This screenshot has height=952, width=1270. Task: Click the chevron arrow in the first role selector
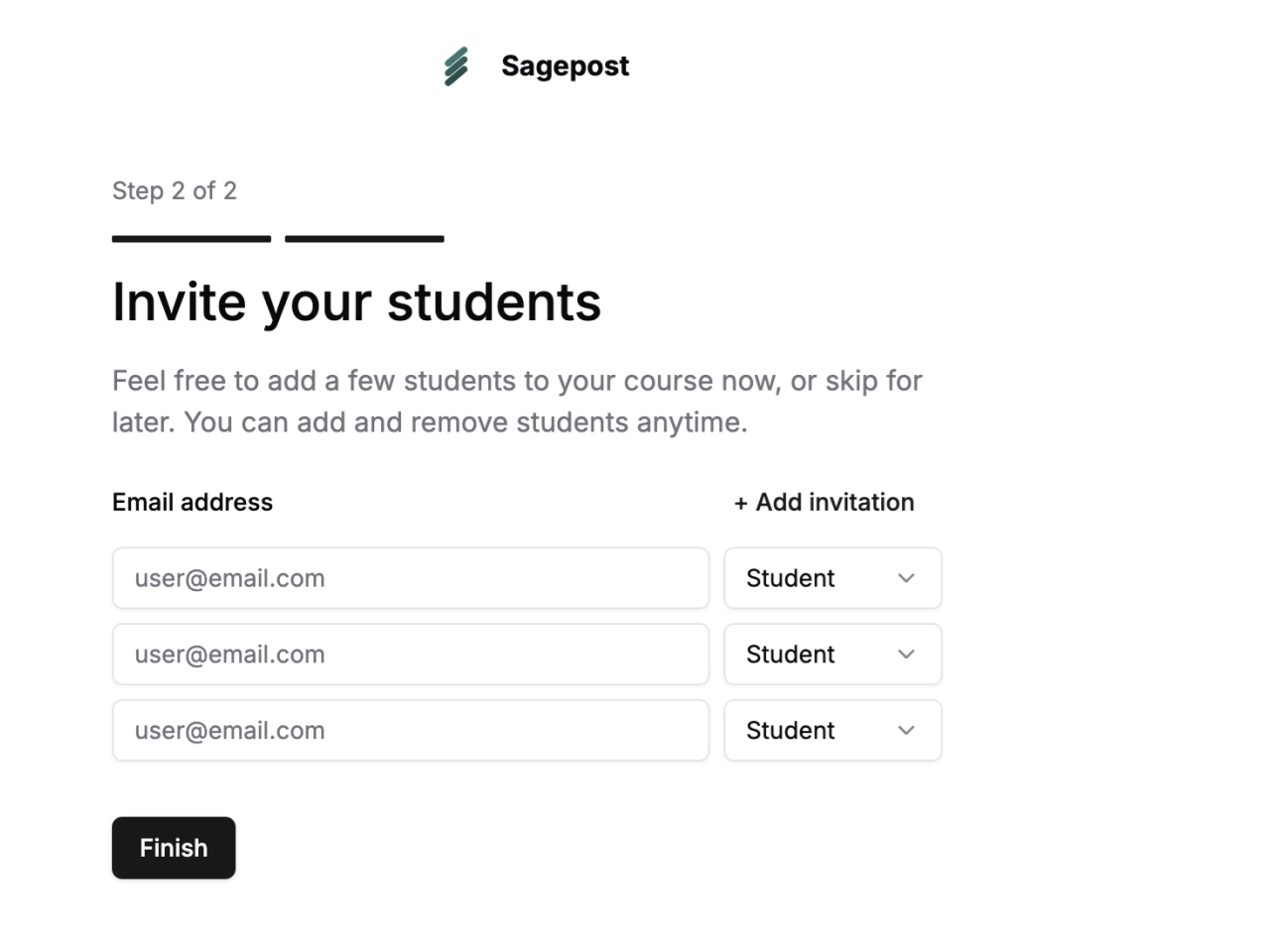pos(906,578)
